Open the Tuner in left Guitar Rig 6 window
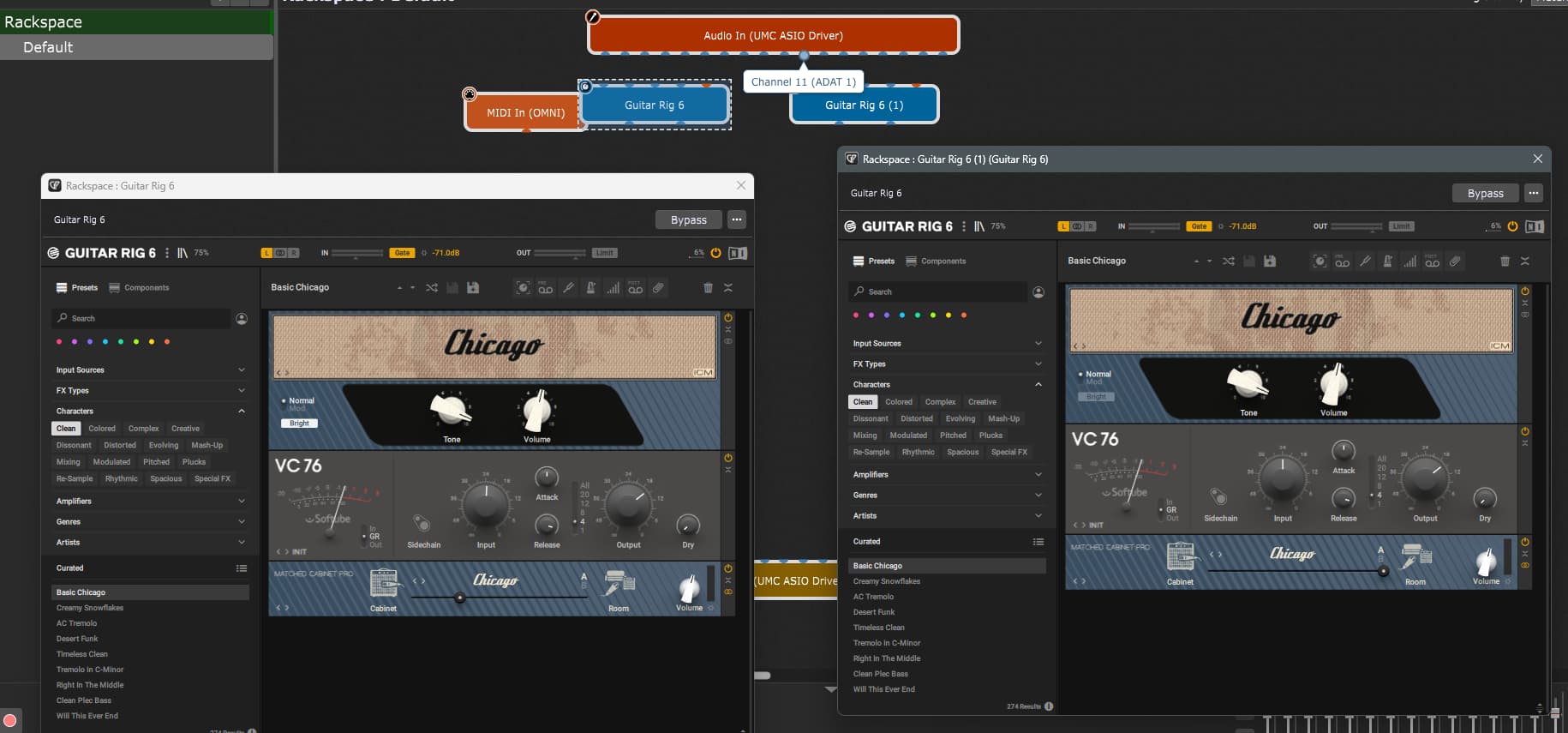Viewport: 1568px width, 733px height. pyautogui.click(x=568, y=288)
